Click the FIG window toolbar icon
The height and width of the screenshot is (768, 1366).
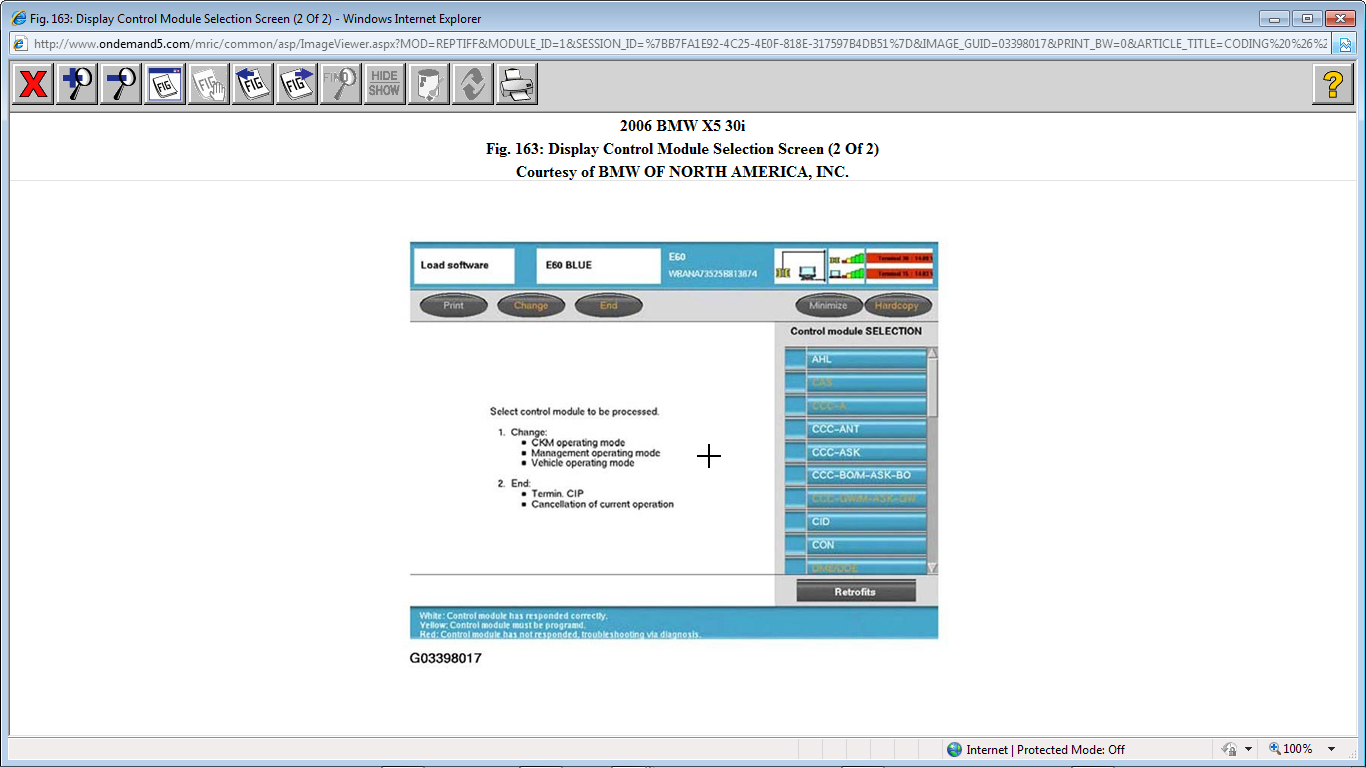coord(165,84)
